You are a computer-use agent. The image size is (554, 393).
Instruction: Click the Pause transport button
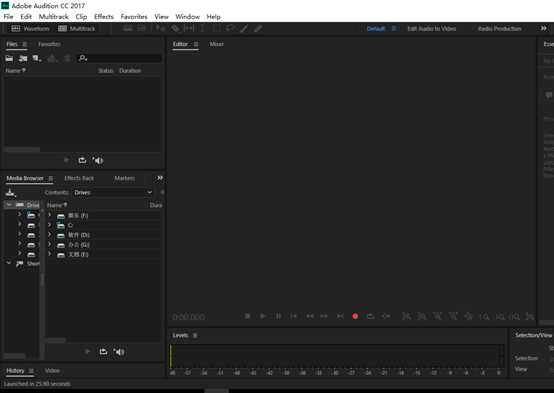[278, 316]
